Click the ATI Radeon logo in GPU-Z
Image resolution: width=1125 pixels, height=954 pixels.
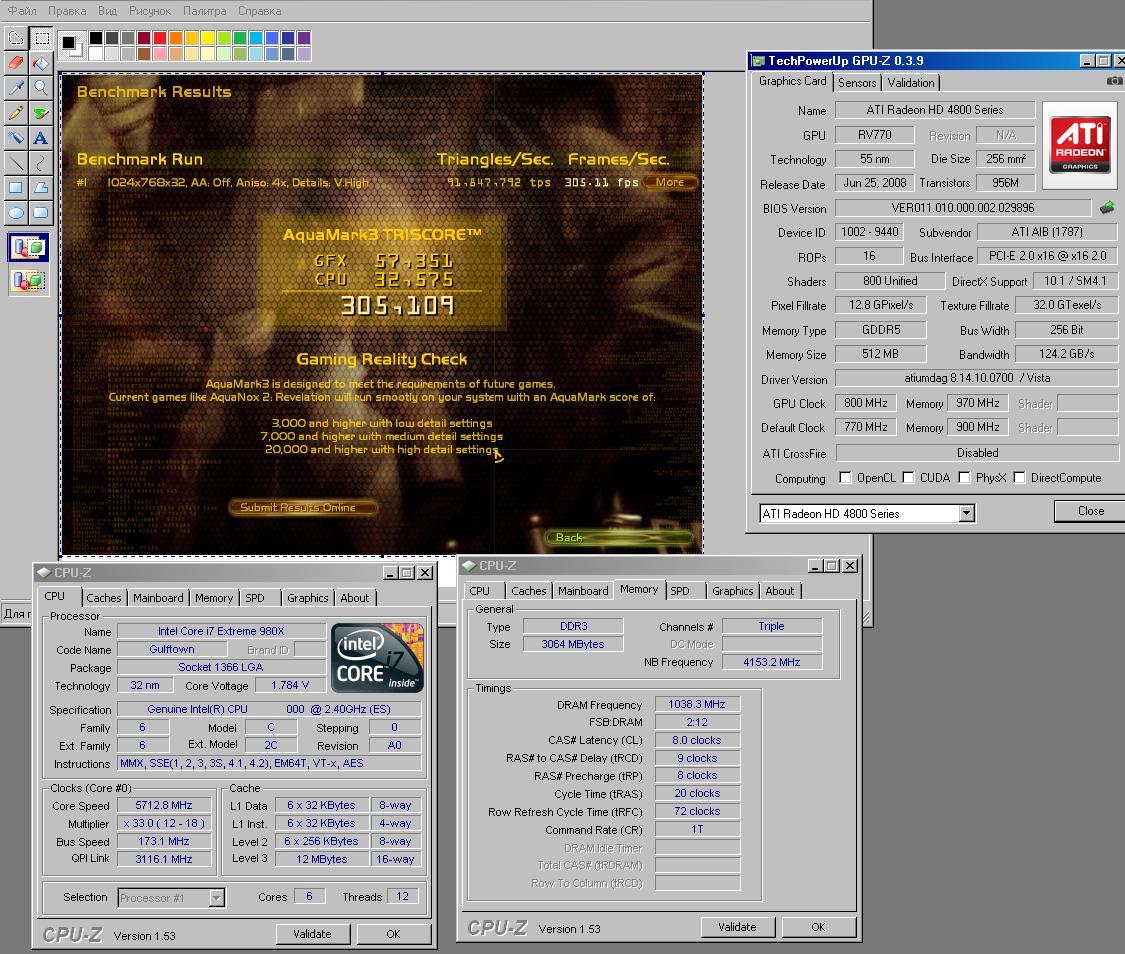click(x=1080, y=146)
